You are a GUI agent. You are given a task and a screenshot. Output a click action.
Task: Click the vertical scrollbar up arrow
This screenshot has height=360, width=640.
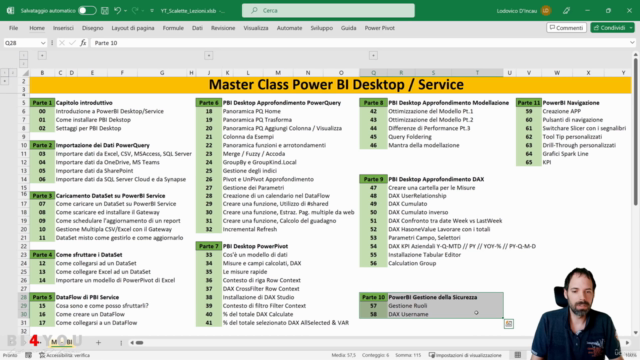point(636,54)
